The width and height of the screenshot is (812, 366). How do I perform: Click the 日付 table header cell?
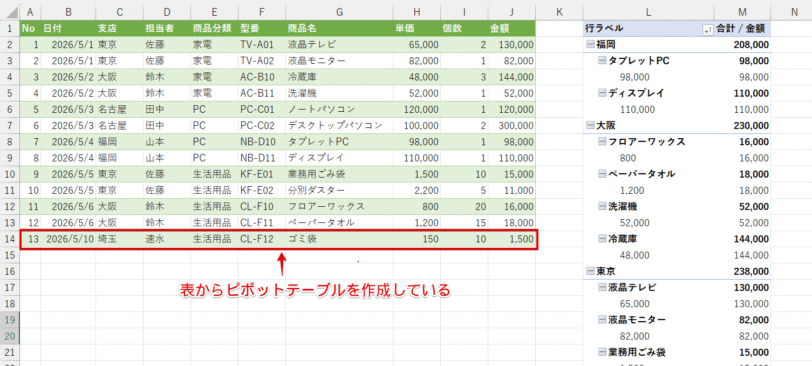68,28
